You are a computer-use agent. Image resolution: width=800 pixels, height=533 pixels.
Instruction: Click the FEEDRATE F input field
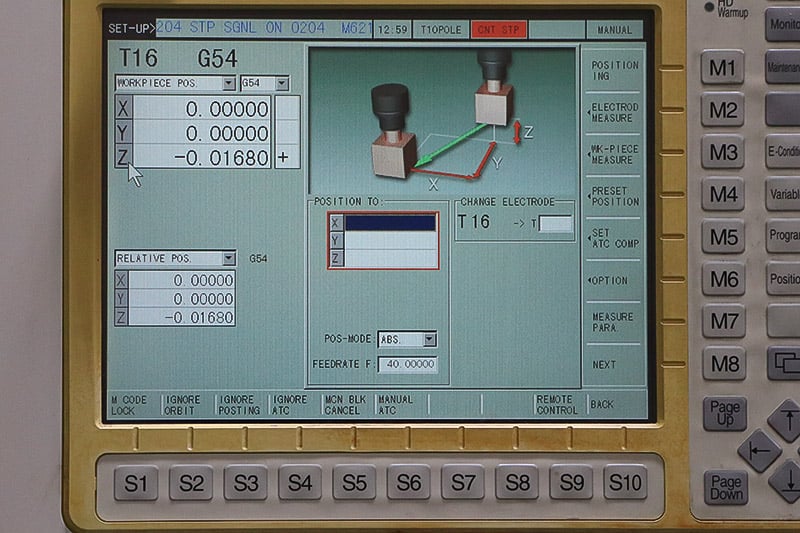[407, 365]
